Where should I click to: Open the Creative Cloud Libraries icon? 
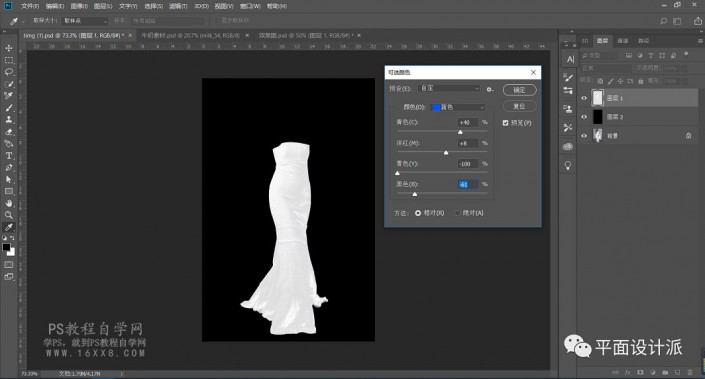(568, 147)
